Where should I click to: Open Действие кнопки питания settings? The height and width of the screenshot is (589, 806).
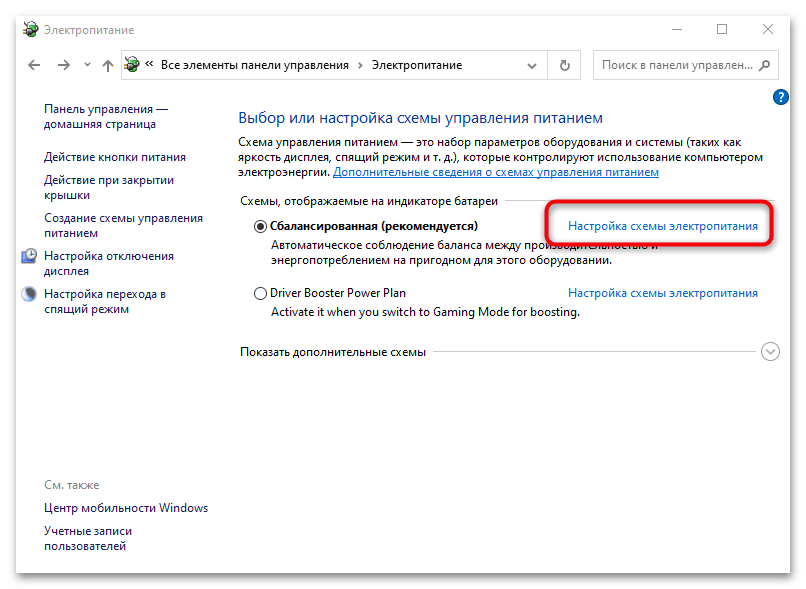click(114, 157)
